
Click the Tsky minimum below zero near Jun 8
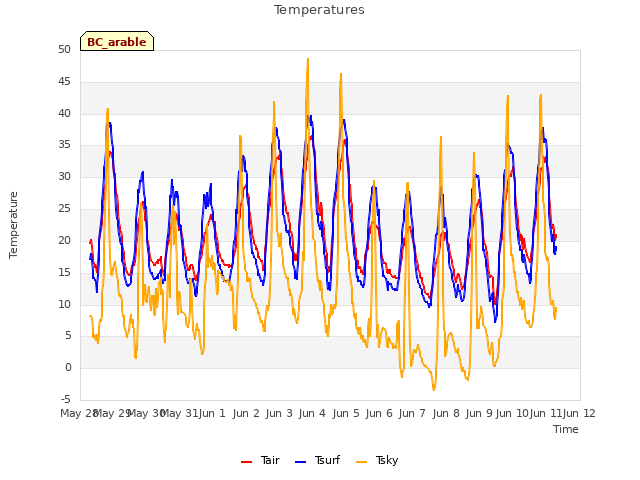[x=434, y=390]
